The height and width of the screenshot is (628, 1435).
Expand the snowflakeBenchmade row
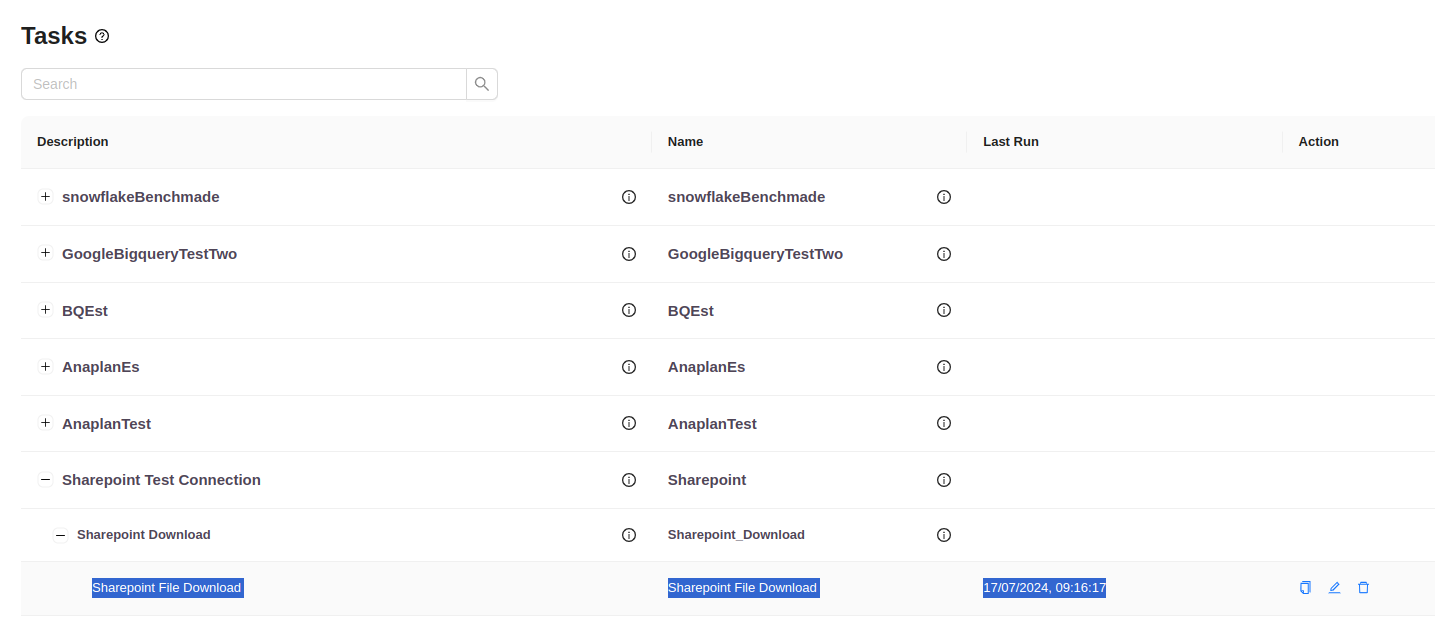click(x=45, y=197)
